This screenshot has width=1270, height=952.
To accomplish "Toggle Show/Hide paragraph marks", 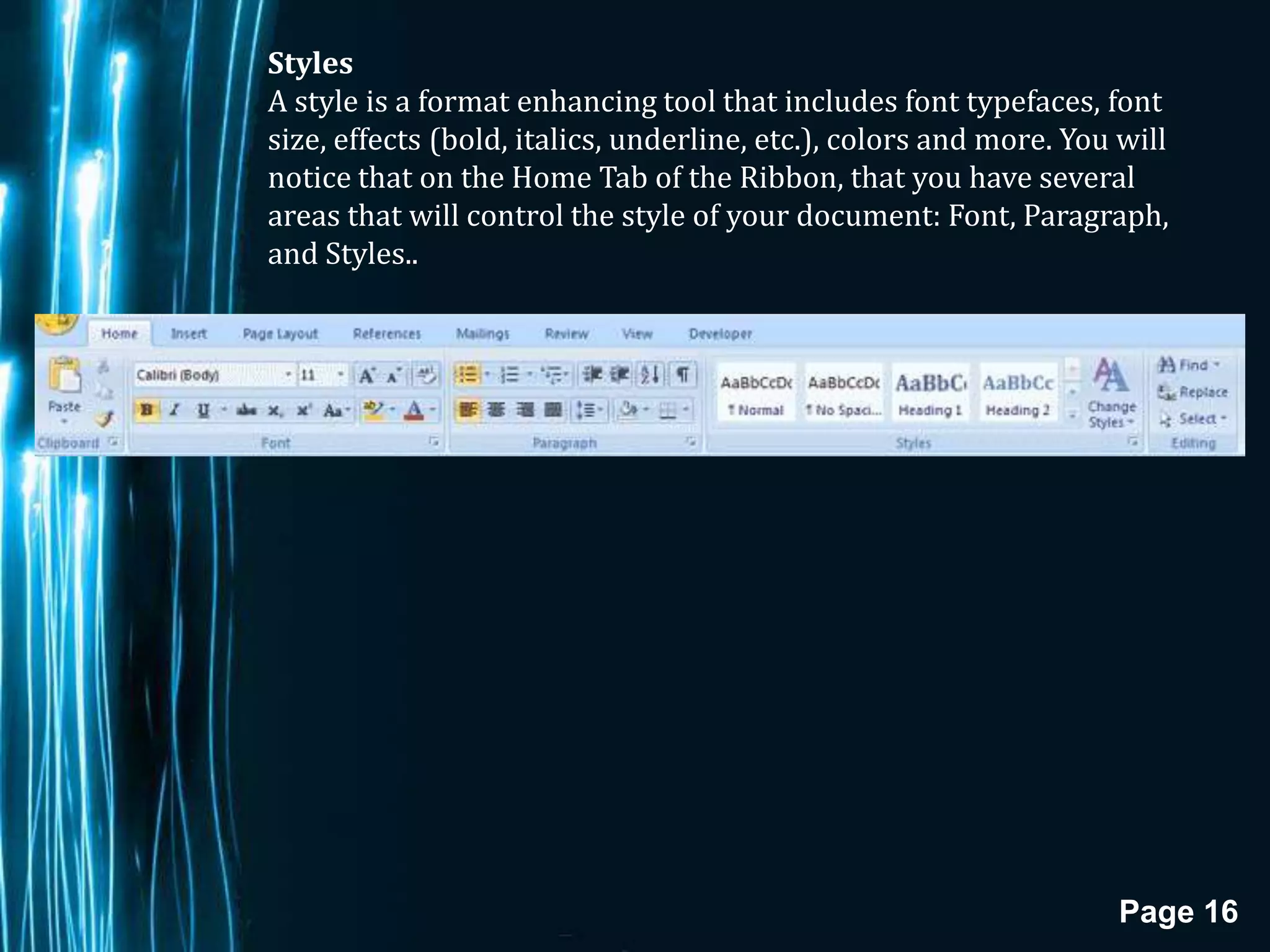I will 683,374.
